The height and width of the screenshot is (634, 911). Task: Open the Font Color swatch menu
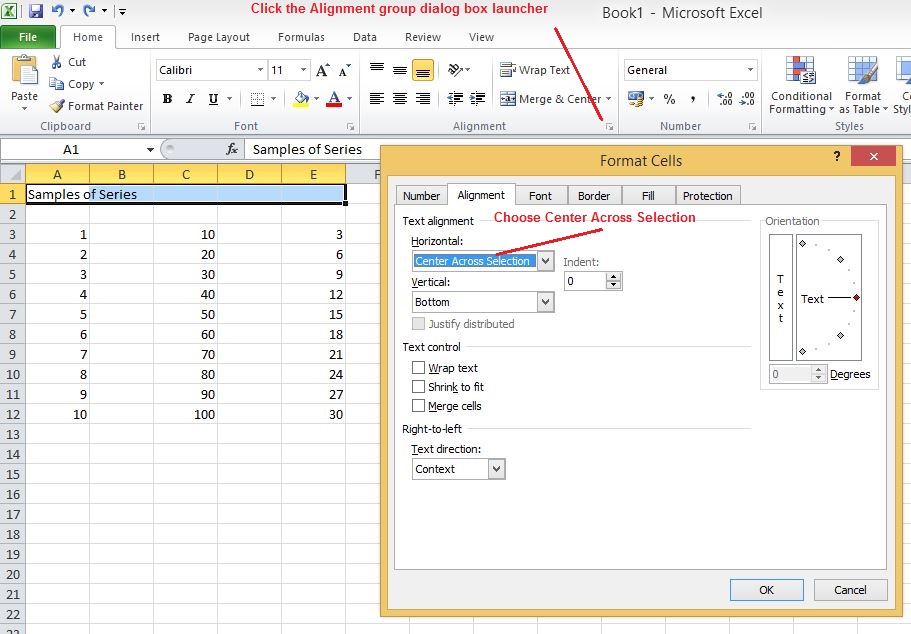tap(348, 99)
